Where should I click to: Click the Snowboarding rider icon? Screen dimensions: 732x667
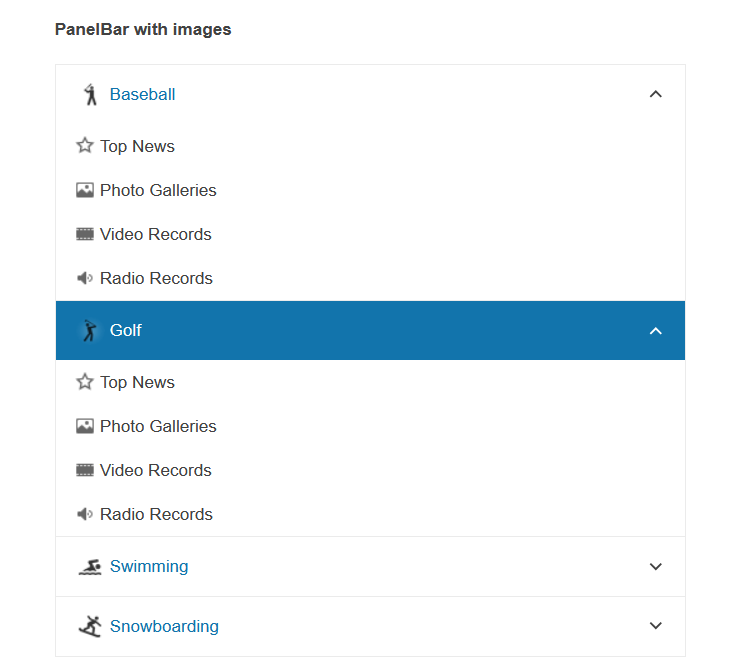90,627
